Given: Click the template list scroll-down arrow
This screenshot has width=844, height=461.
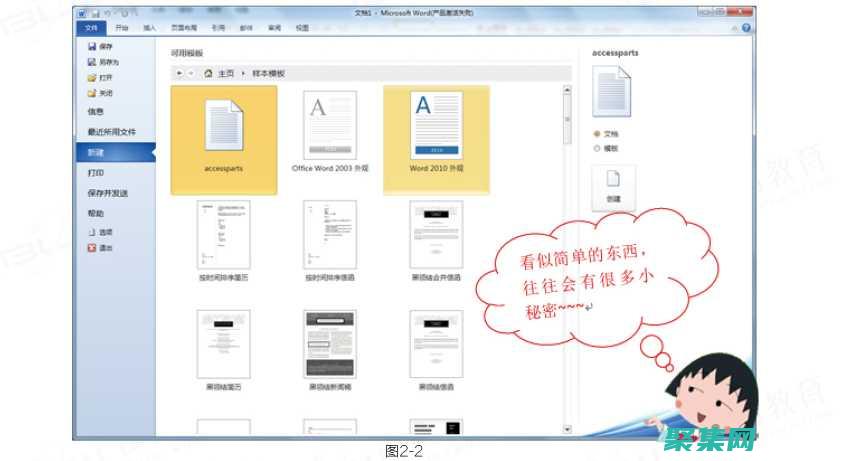Looking at the screenshot, I should [567, 429].
